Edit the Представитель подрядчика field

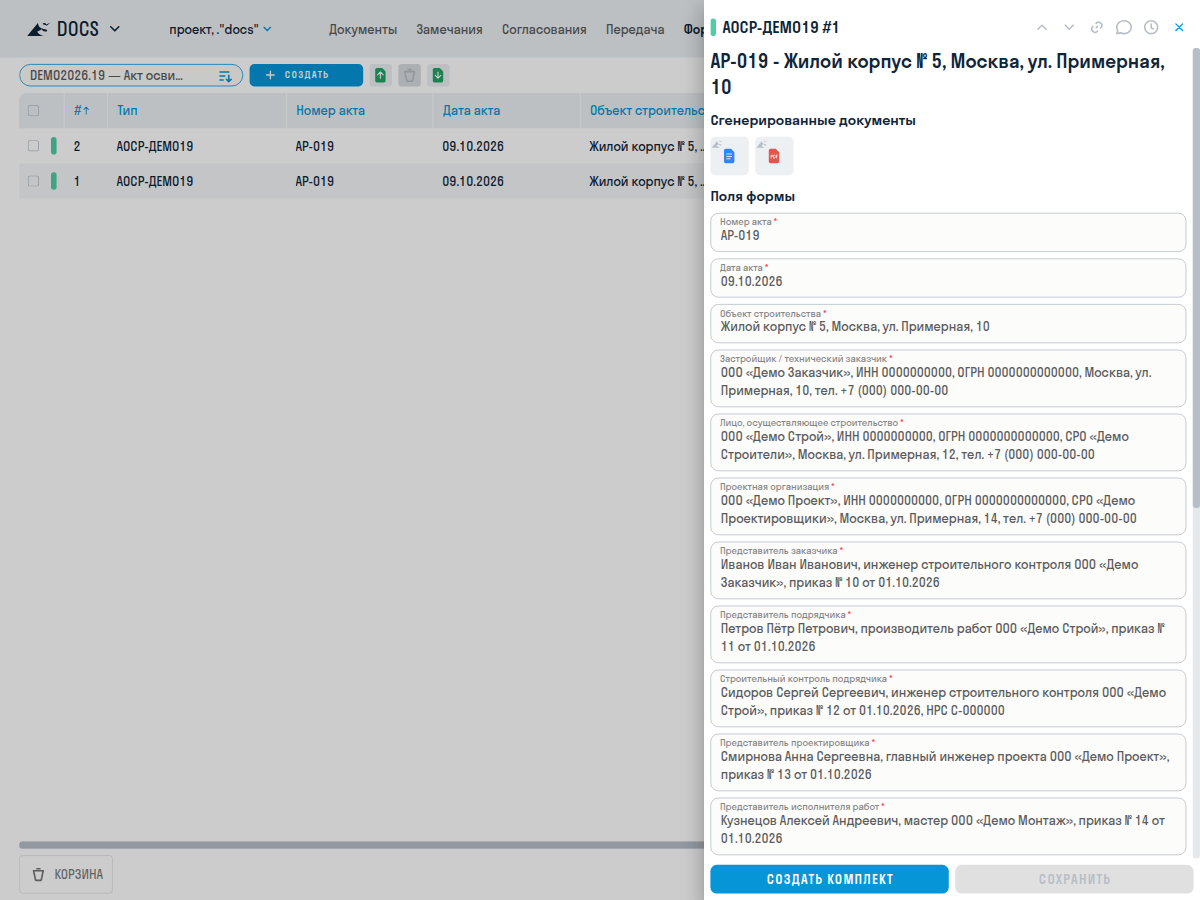point(948,634)
